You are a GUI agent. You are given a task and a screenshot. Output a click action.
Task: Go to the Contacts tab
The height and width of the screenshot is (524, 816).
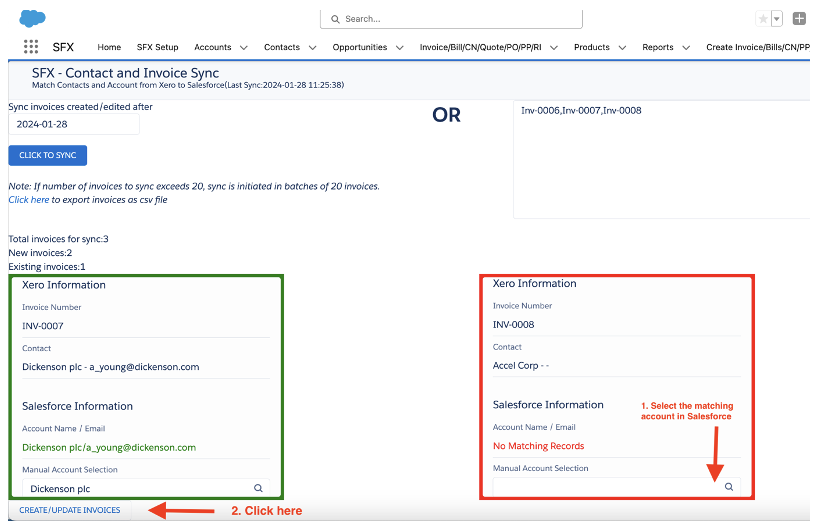coord(282,47)
